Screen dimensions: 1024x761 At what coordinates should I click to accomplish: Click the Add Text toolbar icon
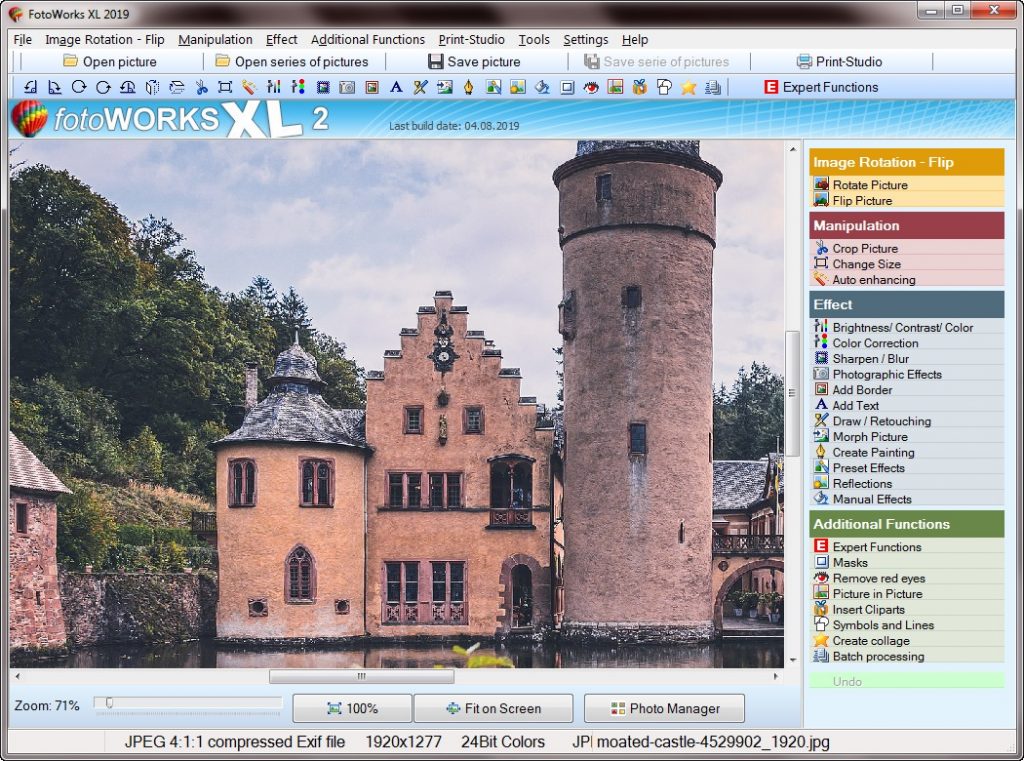395,87
